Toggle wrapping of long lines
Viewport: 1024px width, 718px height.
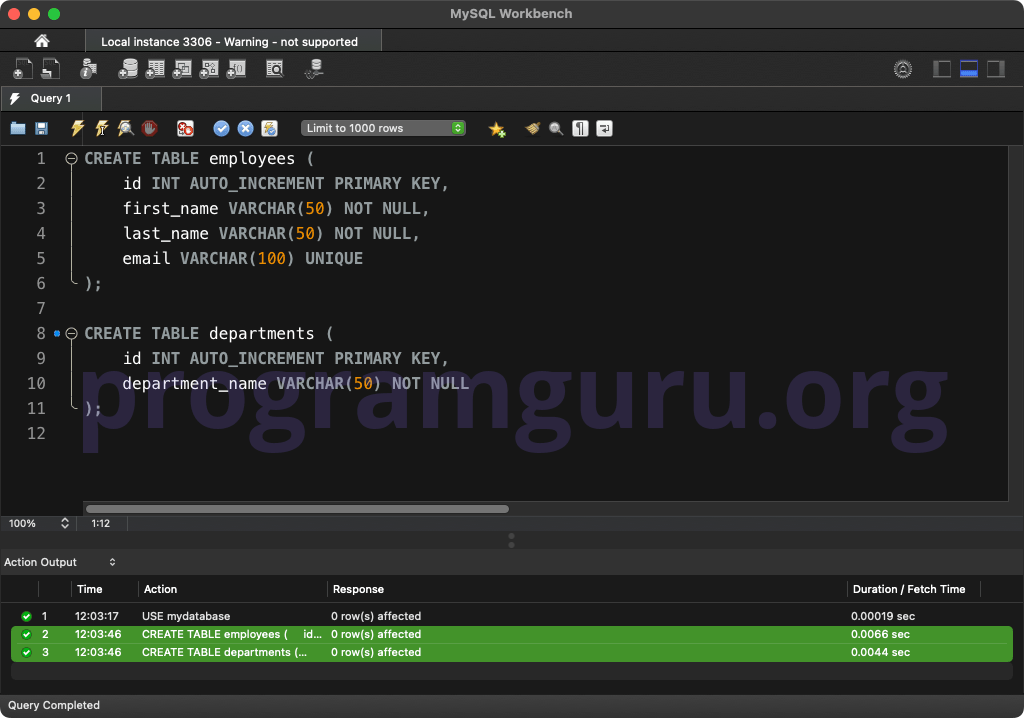pyautogui.click(x=604, y=128)
